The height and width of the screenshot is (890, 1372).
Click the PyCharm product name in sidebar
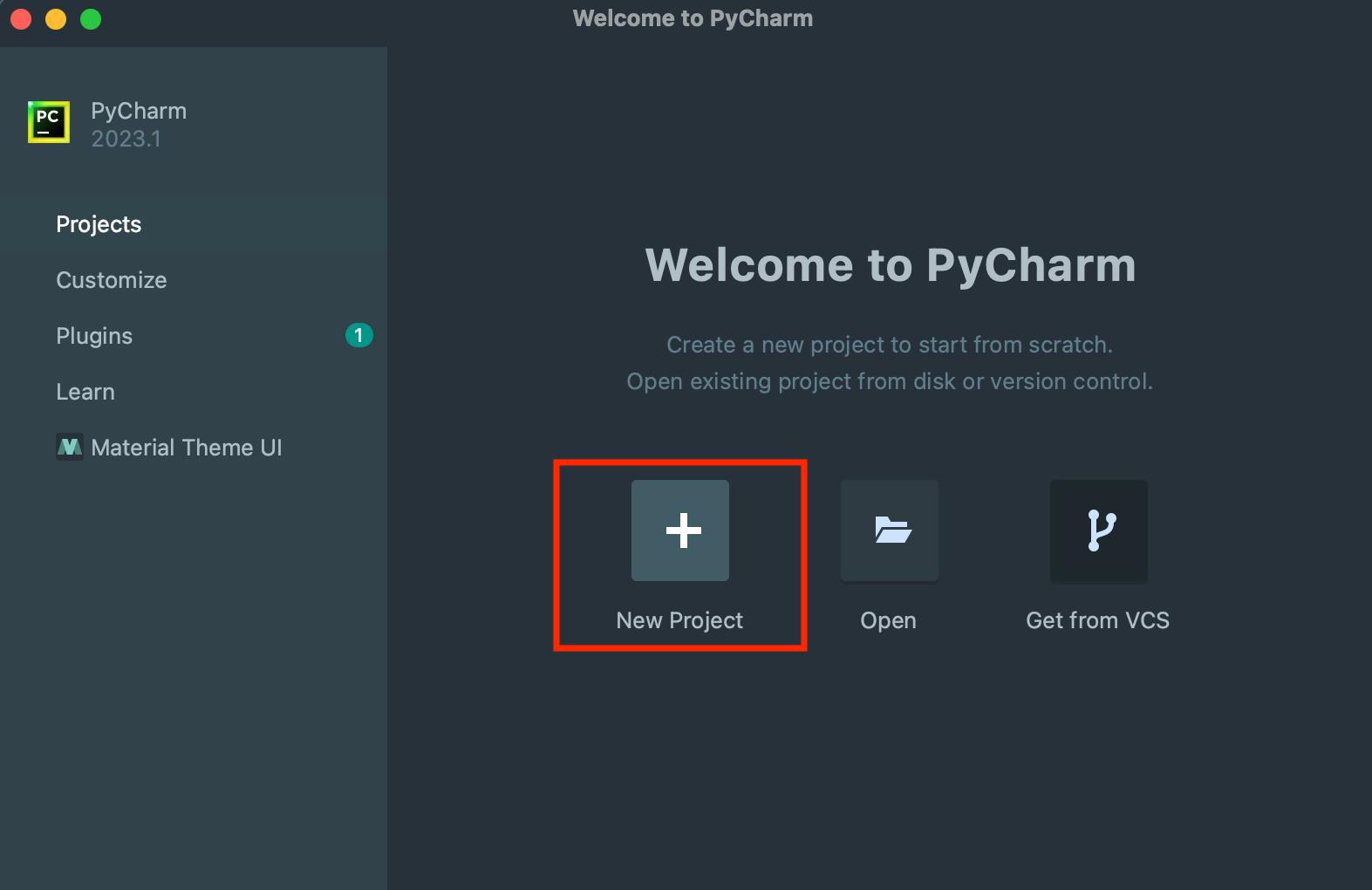(x=139, y=111)
